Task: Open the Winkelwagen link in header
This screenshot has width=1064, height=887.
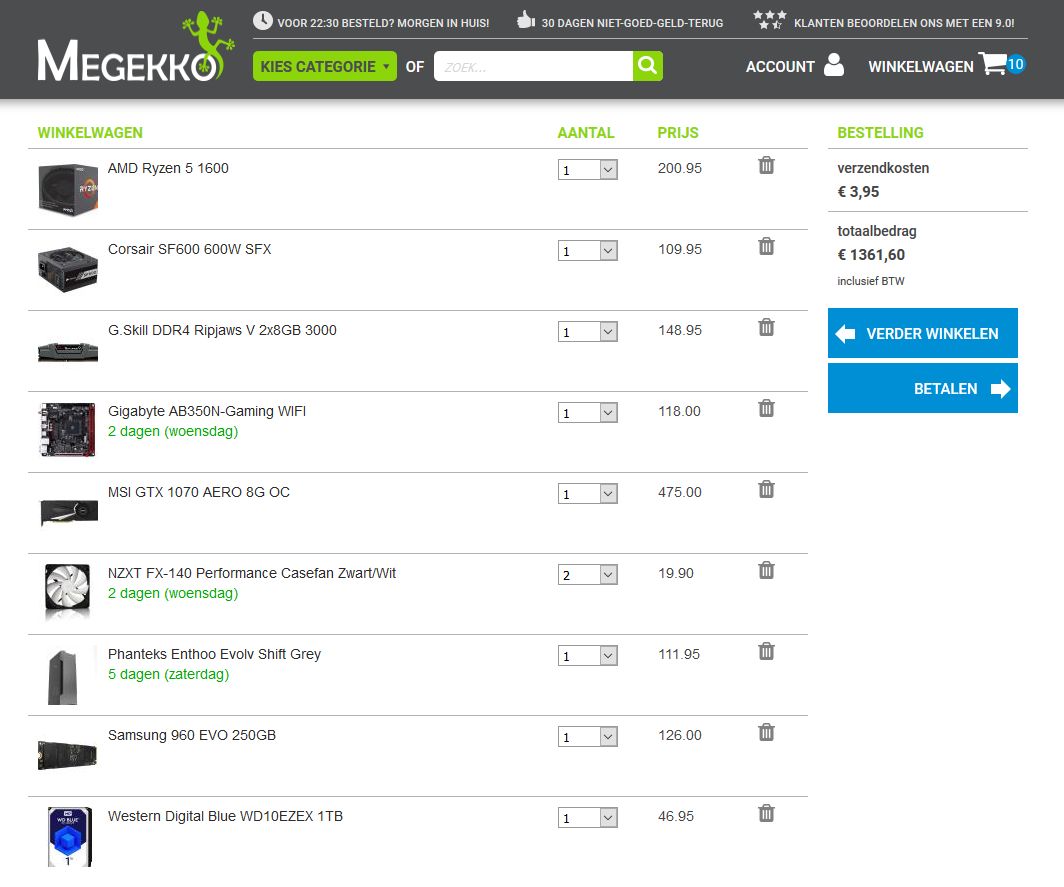Action: tap(921, 67)
